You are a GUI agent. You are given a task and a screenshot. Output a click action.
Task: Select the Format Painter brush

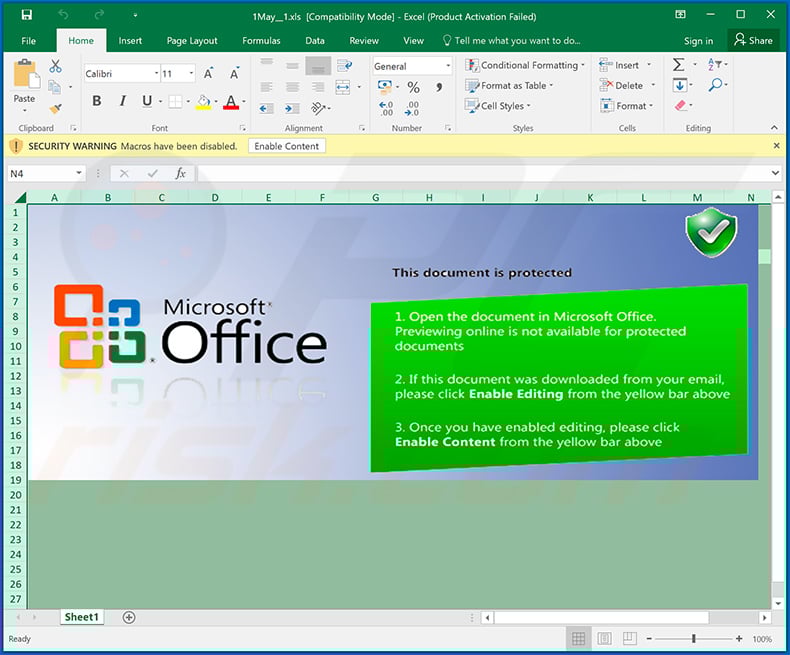55,108
